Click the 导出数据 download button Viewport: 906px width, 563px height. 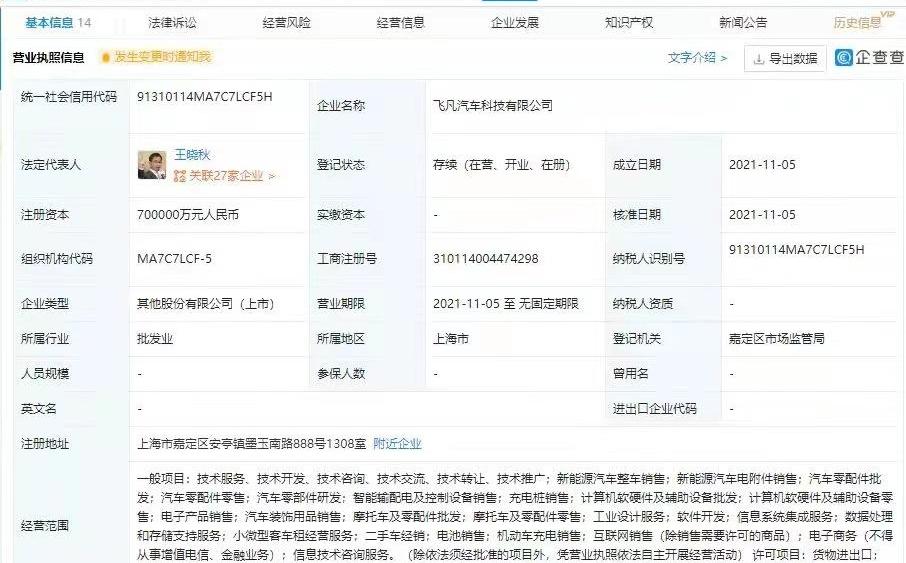pyautogui.click(x=785, y=59)
